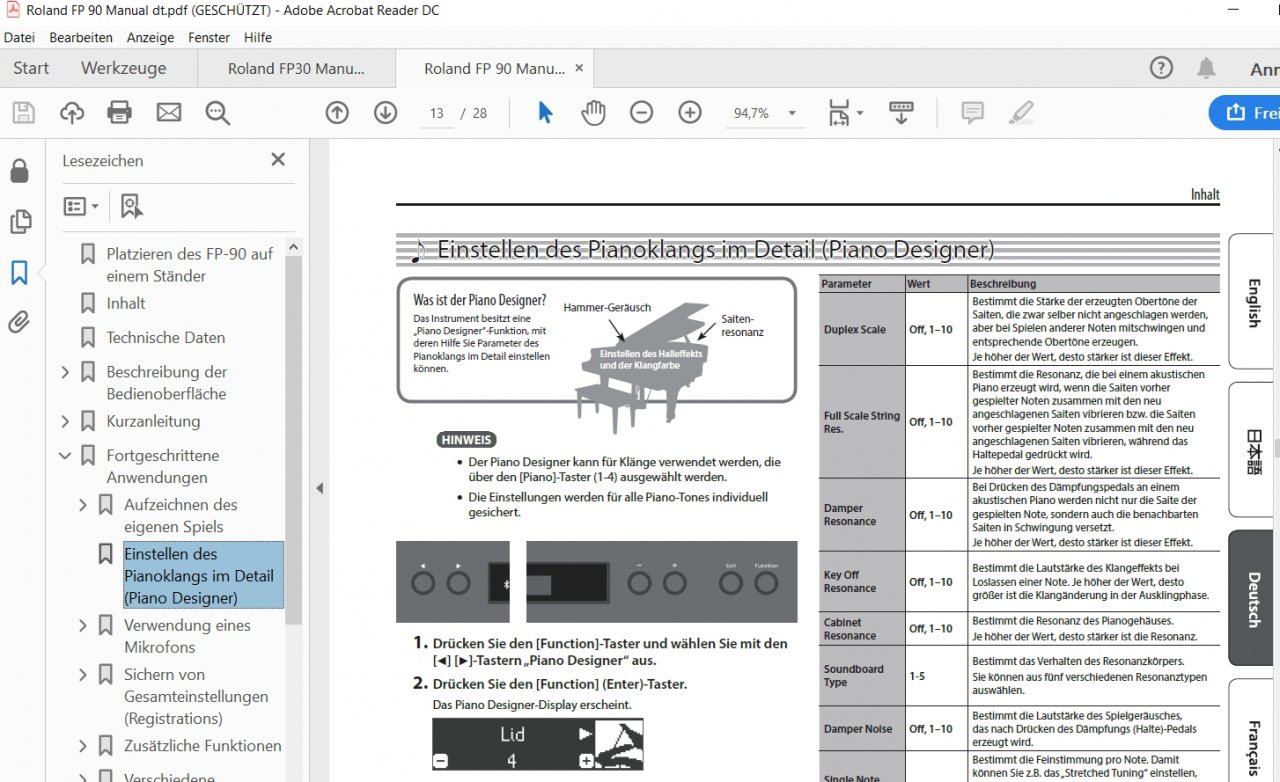Click the Inhalt link at page top
Screen dimensions: 1280x782
[x=1205, y=194]
